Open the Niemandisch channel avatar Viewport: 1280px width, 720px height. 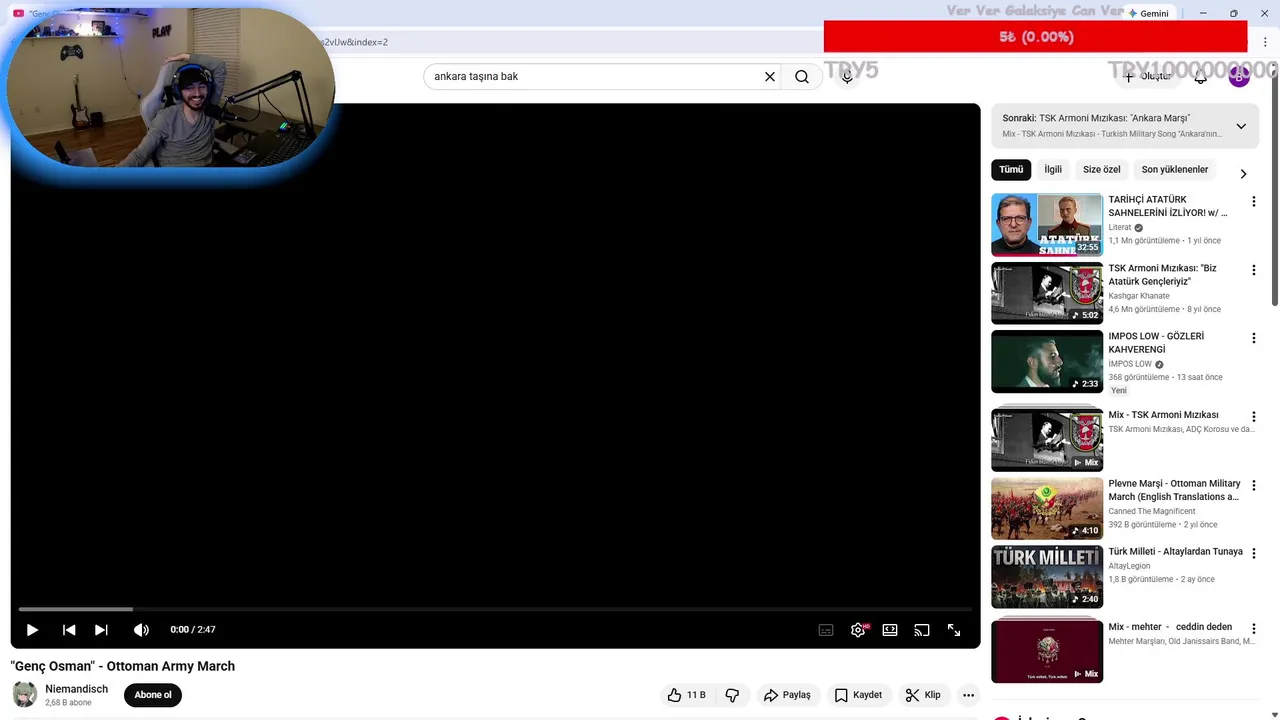coord(25,694)
